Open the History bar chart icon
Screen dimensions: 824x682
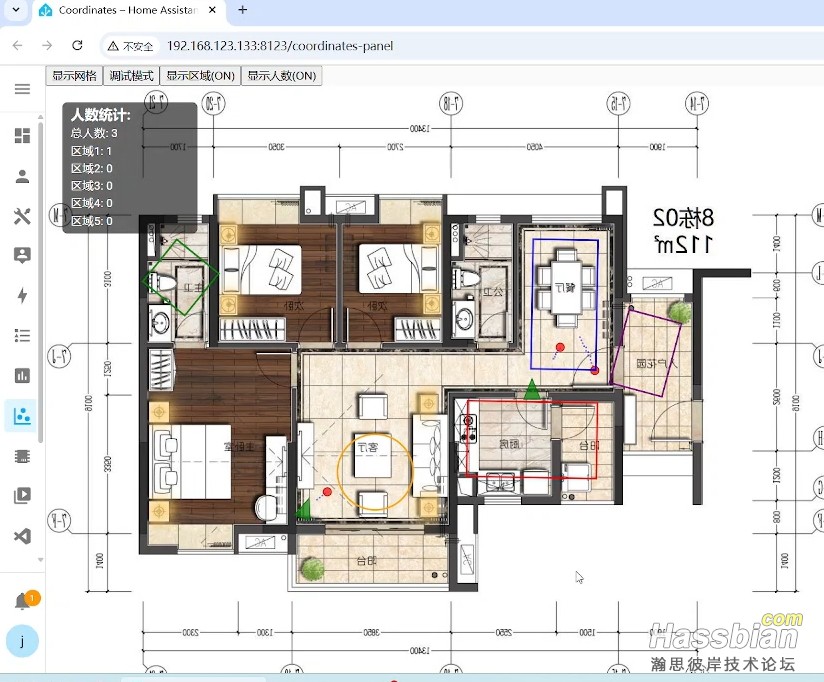pyautogui.click(x=22, y=376)
